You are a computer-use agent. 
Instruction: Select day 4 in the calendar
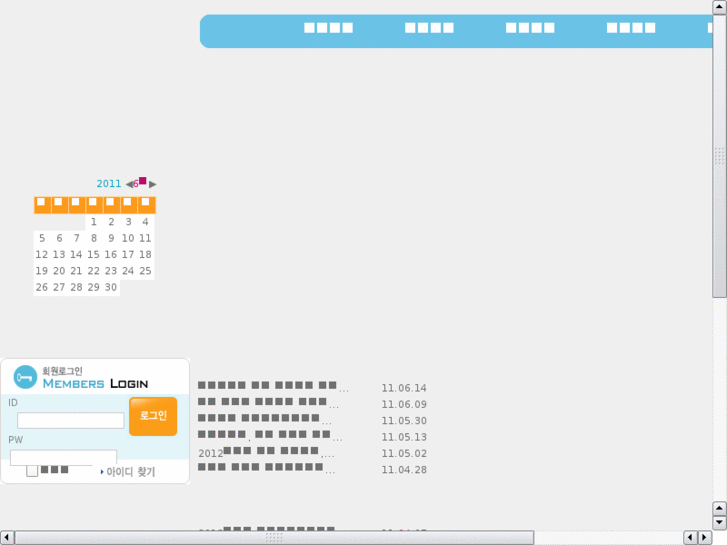click(x=145, y=222)
